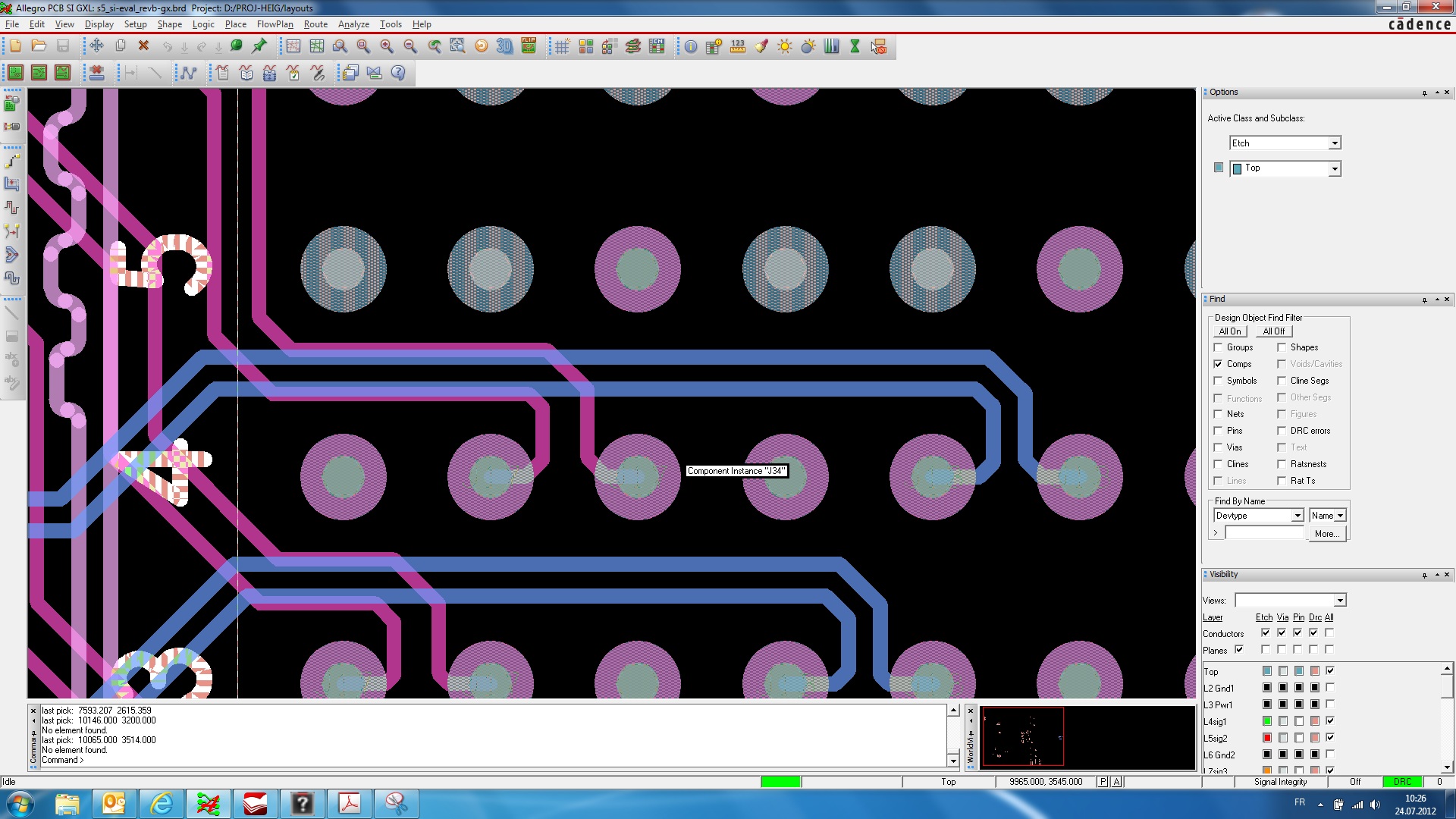Enable the Nets checkbox in Find panel
1456x819 pixels.
[x=1218, y=414]
